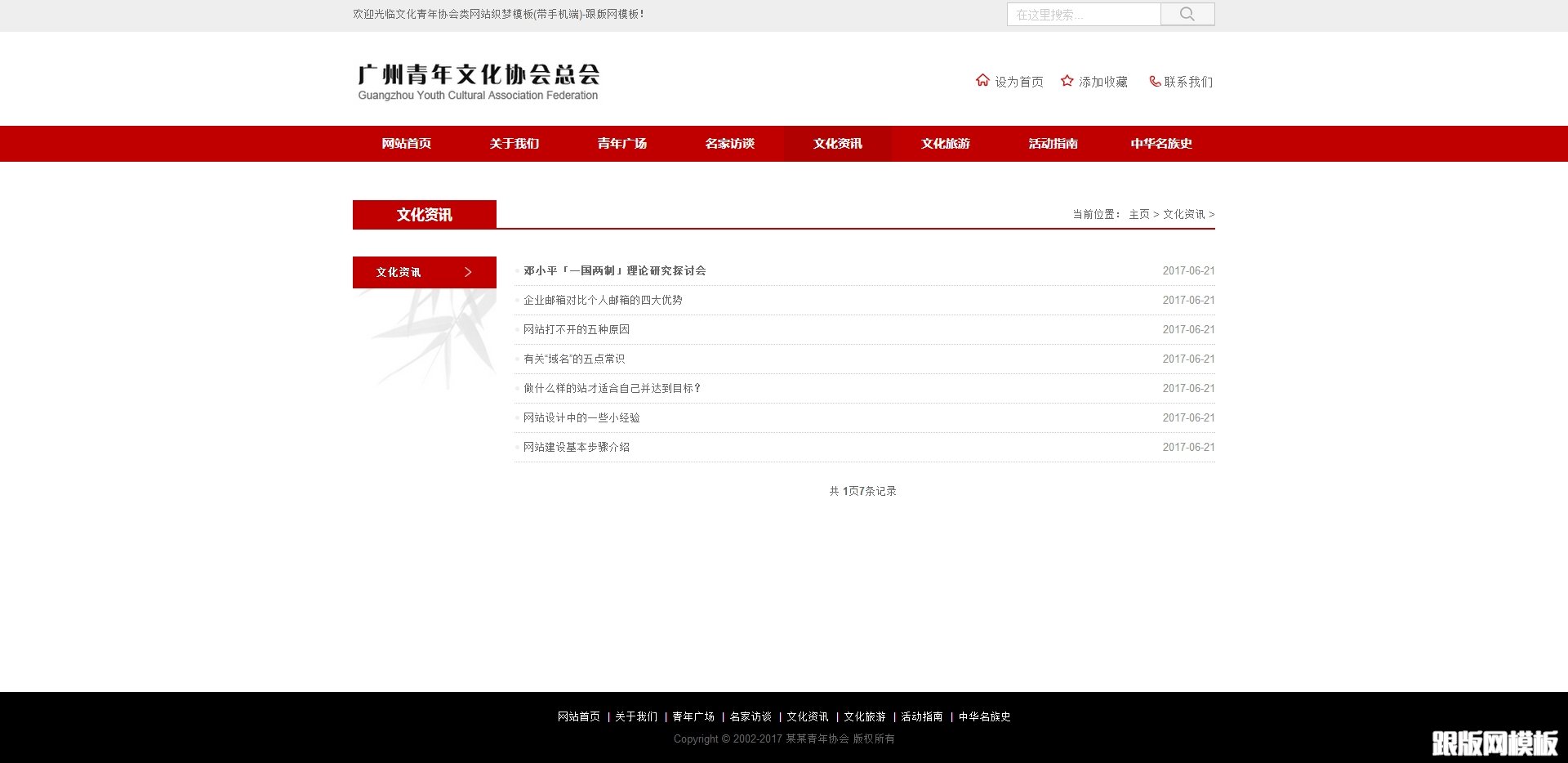The height and width of the screenshot is (763, 1568).
Task: Click the arrow on the 文化资讯 sidebar item
Action: [468, 271]
